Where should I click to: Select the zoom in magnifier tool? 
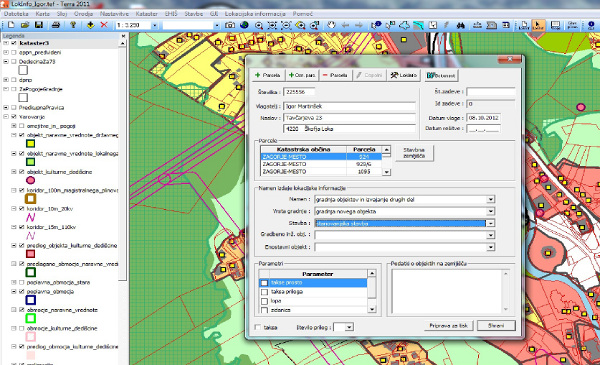[x=259, y=25]
